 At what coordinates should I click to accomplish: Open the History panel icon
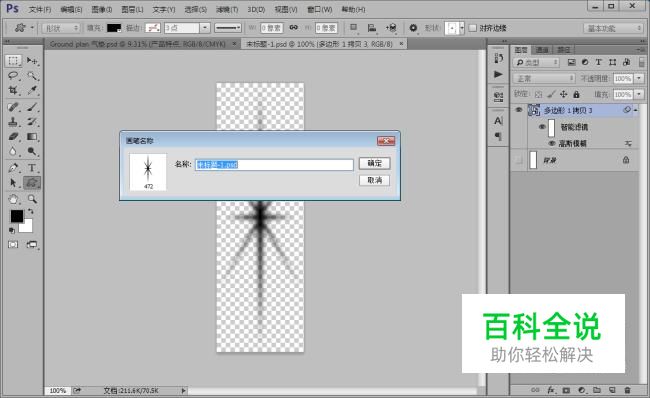point(498,58)
